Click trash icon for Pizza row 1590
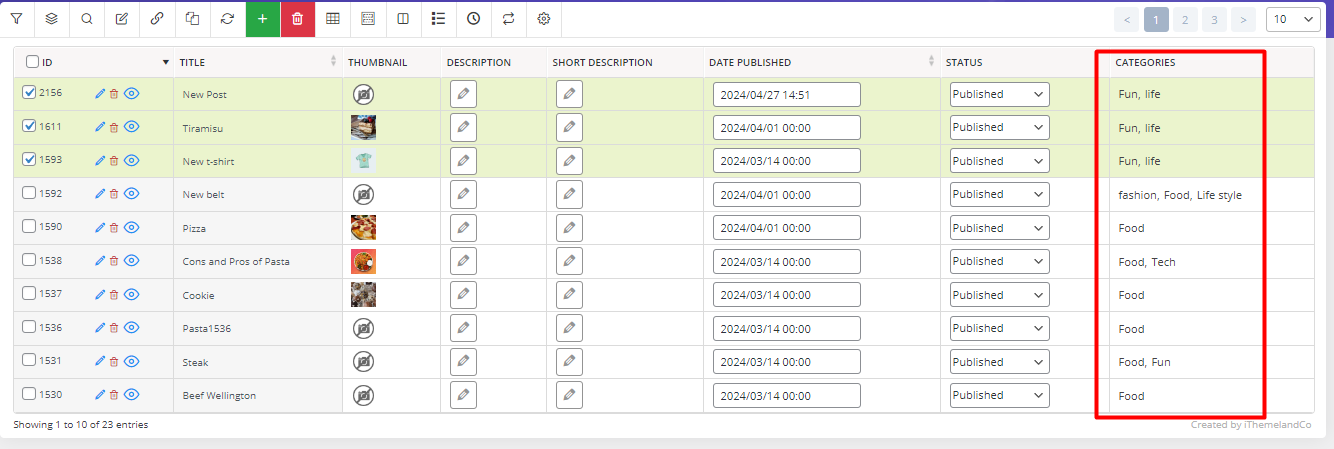 113,228
